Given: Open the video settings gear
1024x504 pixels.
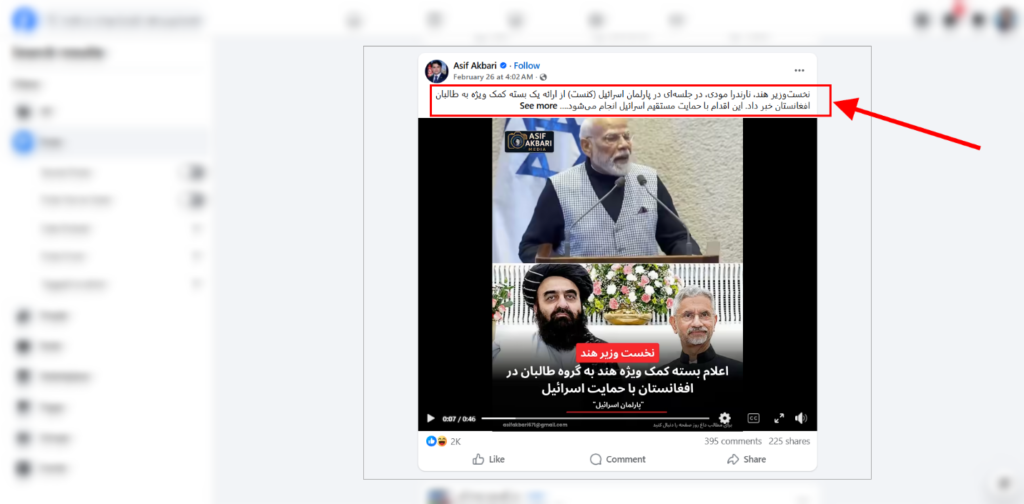Looking at the screenshot, I should point(724,418).
